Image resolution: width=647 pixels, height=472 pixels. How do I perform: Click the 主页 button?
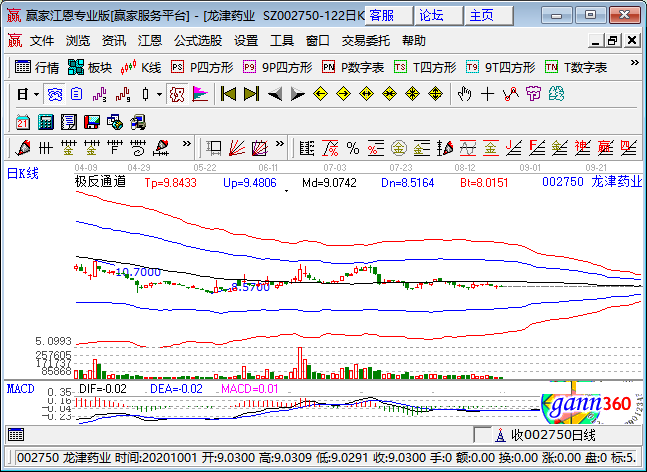(x=489, y=16)
